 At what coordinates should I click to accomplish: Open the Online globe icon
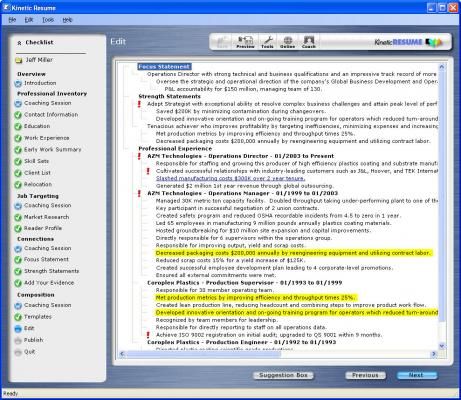tap(287, 42)
